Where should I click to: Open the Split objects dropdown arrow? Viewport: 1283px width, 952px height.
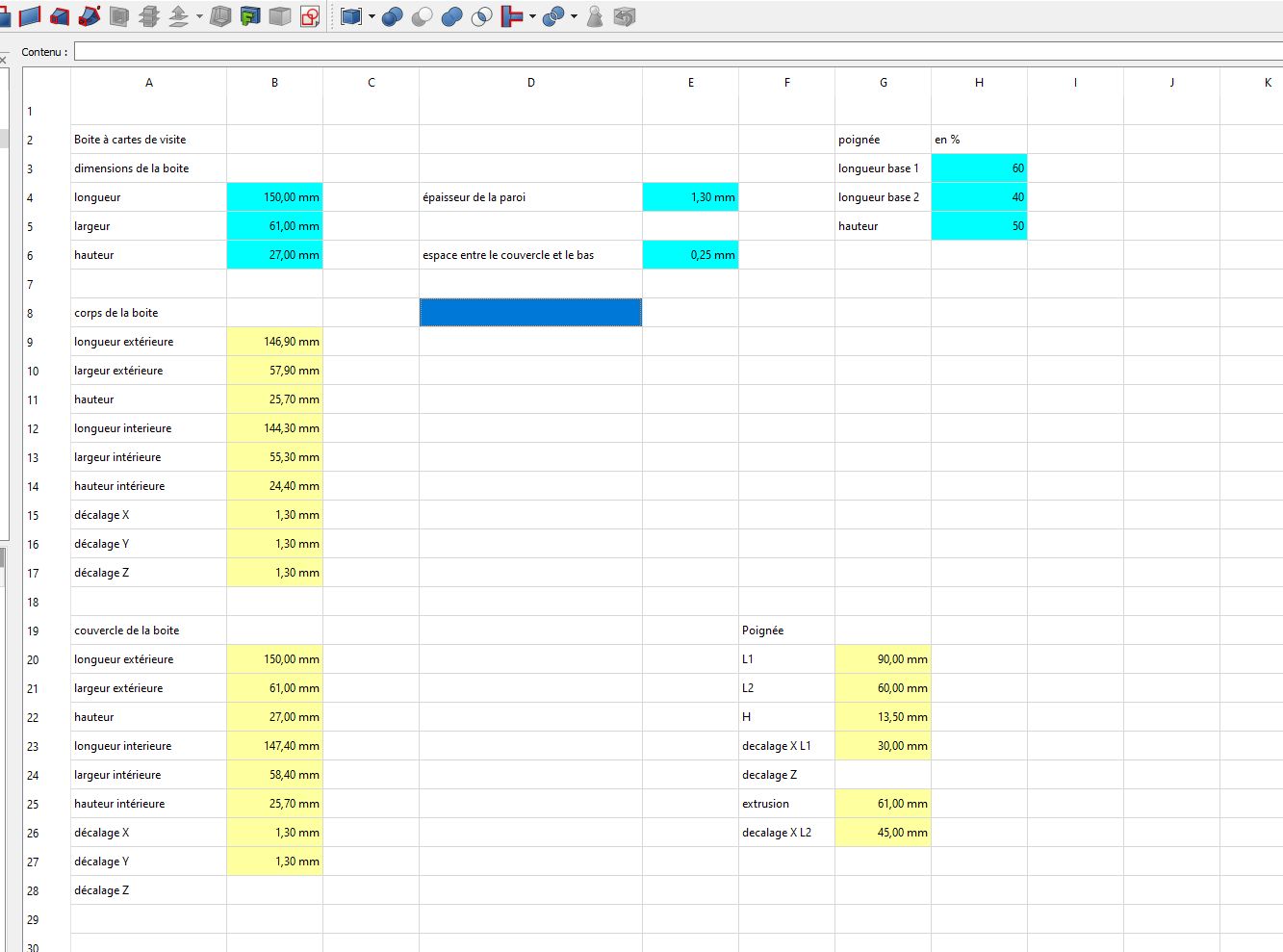(x=574, y=16)
